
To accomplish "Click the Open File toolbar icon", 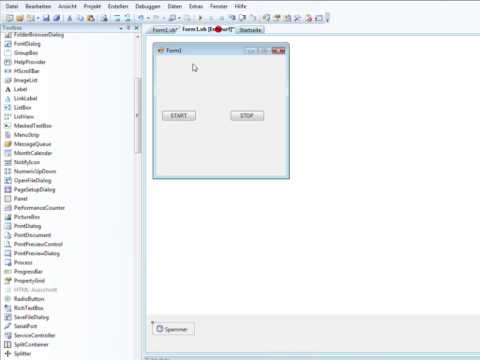I will [x=20, y=18].
